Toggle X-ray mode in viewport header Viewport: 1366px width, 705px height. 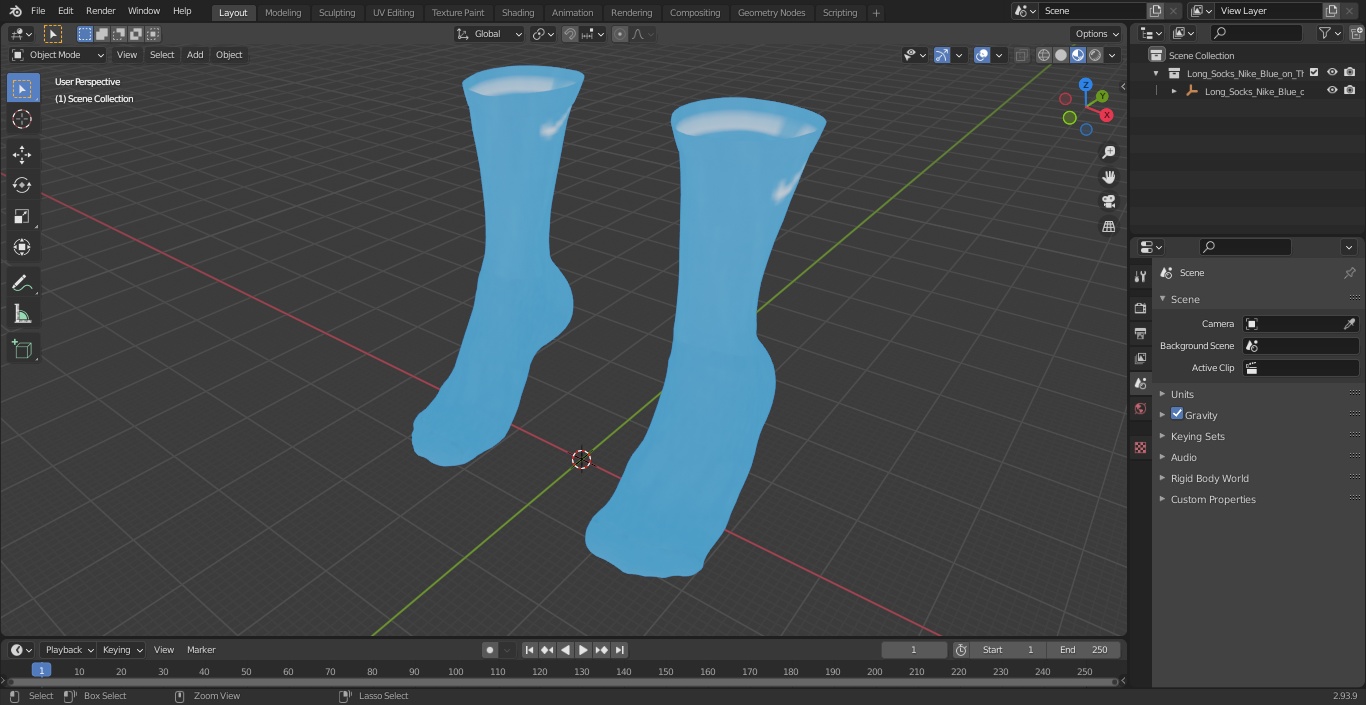(x=1021, y=55)
